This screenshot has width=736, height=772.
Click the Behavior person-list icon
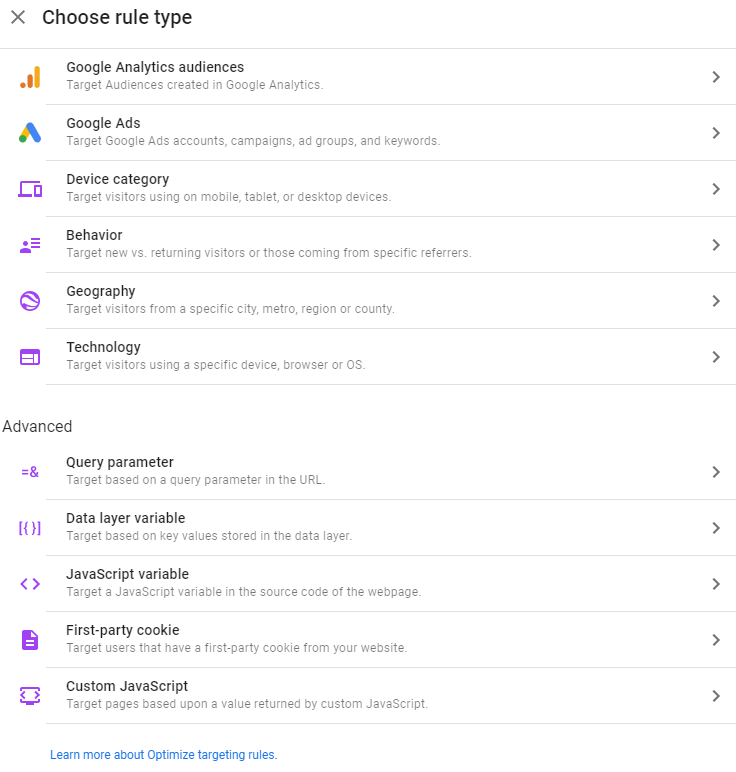pyautogui.click(x=30, y=245)
